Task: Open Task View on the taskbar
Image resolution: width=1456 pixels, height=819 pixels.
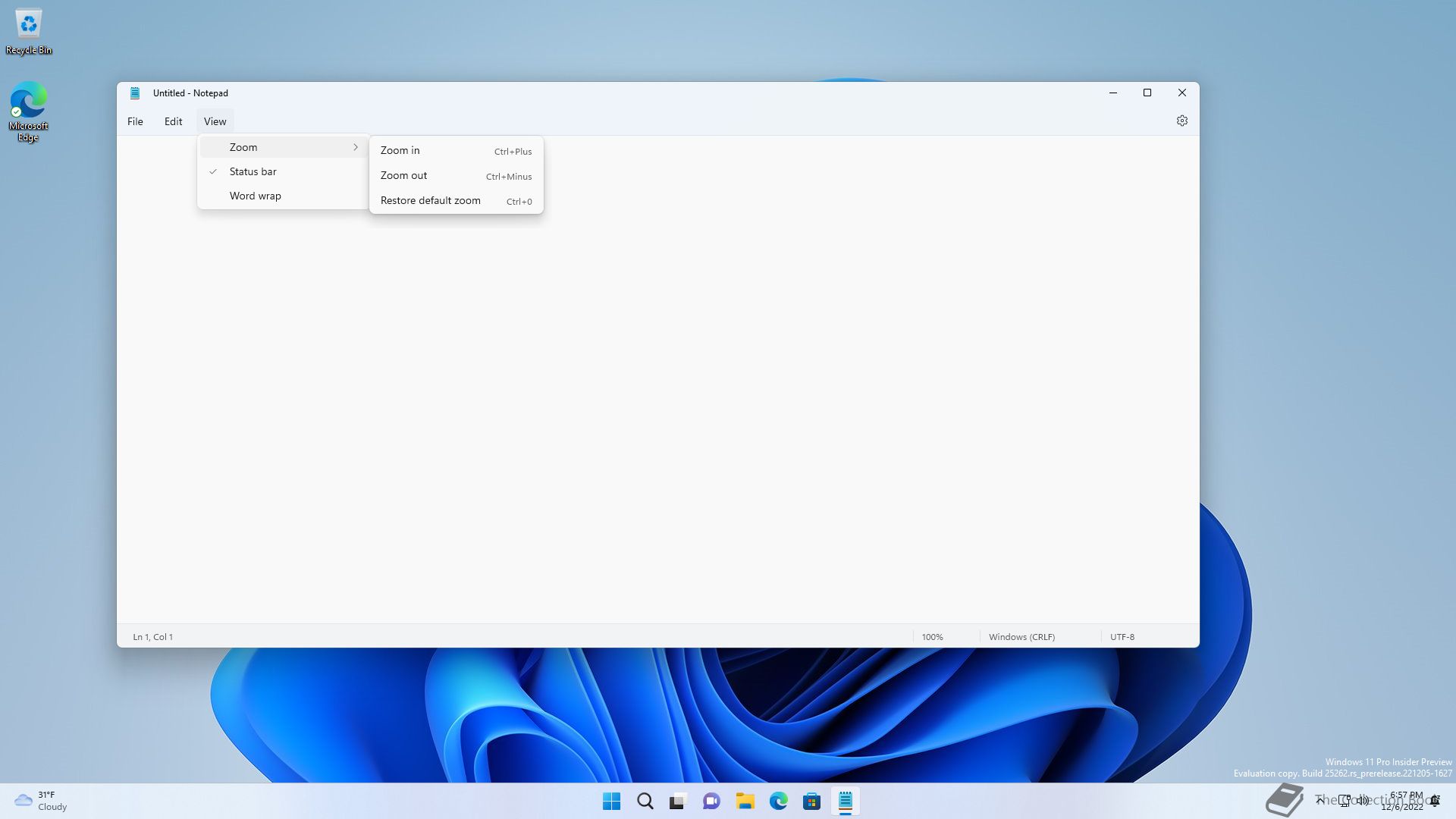Action: (x=678, y=801)
